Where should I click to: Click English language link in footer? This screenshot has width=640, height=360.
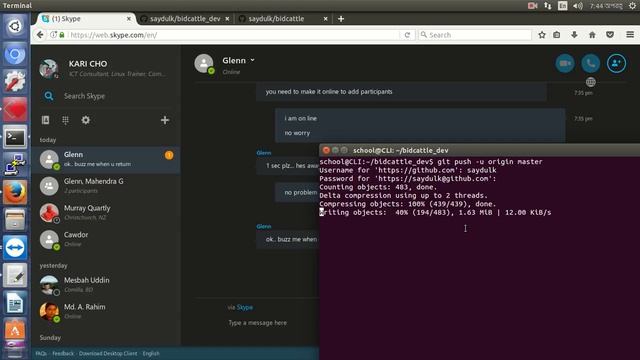[151, 353]
